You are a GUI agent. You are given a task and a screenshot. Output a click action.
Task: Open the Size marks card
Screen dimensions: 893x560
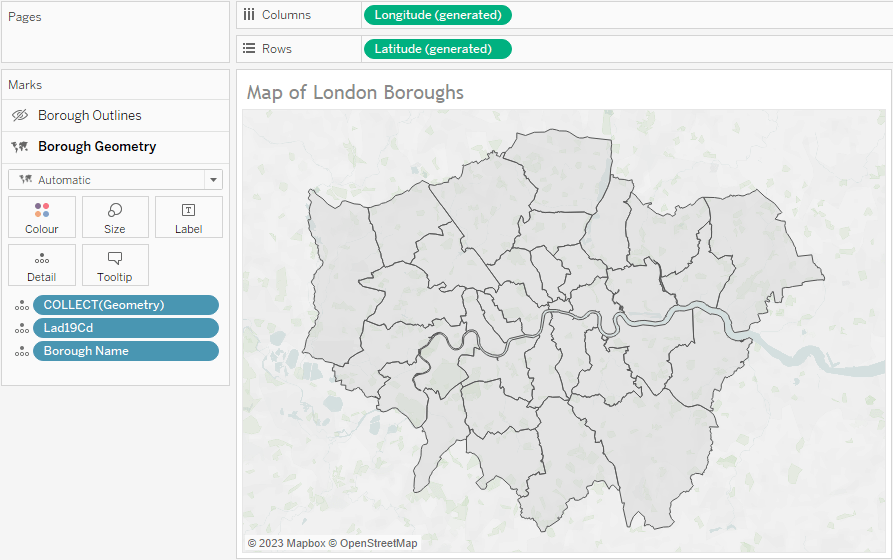coord(115,217)
